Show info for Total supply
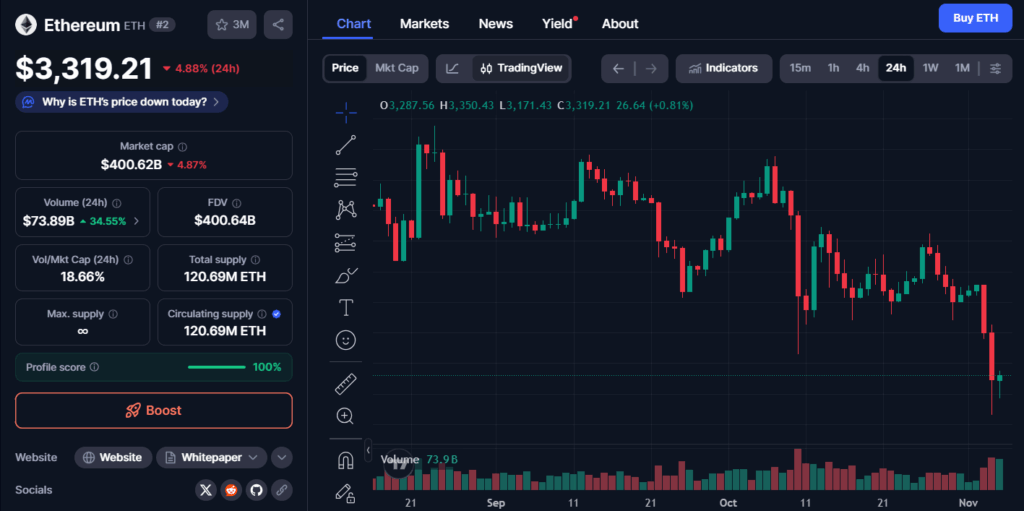 click(x=255, y=259)
